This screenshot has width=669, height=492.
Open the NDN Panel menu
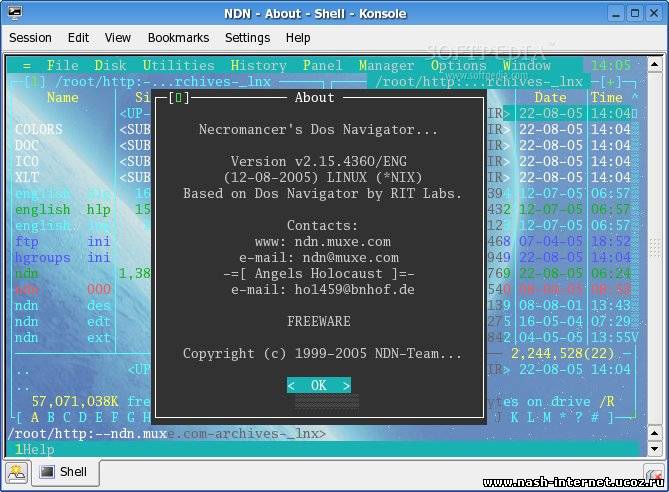322,65
